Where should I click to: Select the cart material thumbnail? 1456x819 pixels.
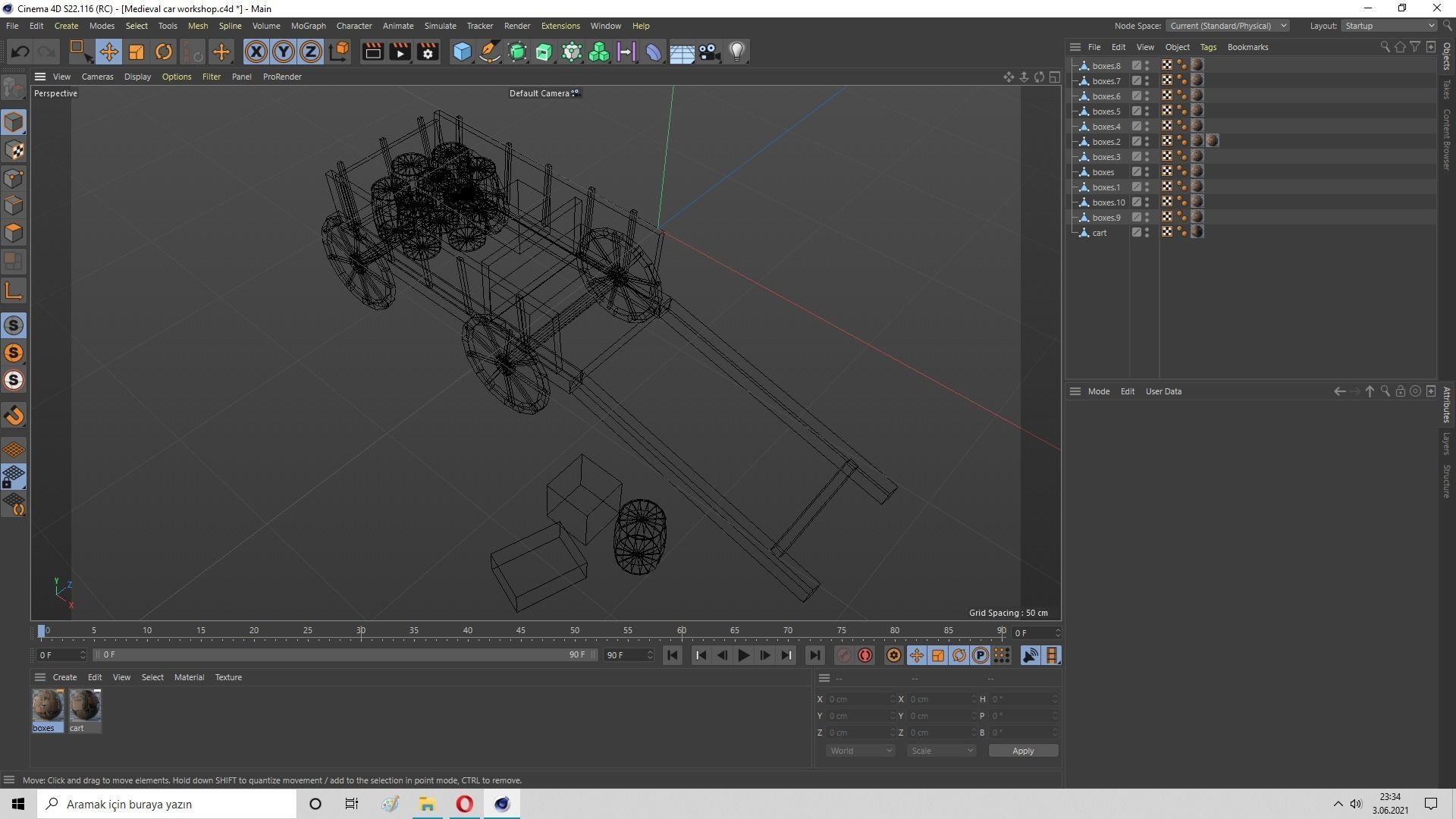[85, 706]
